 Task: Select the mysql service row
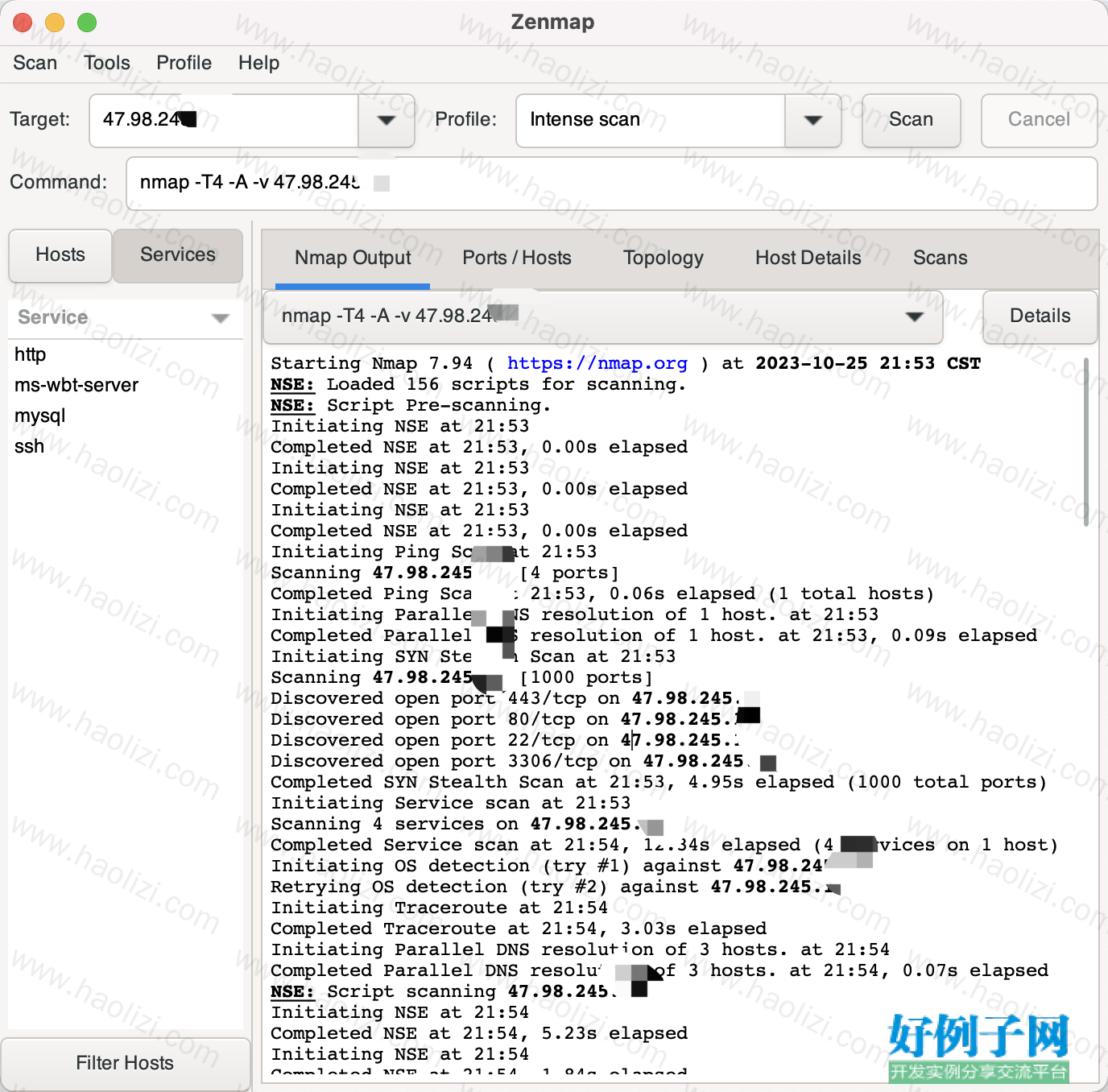coord(126,416)
